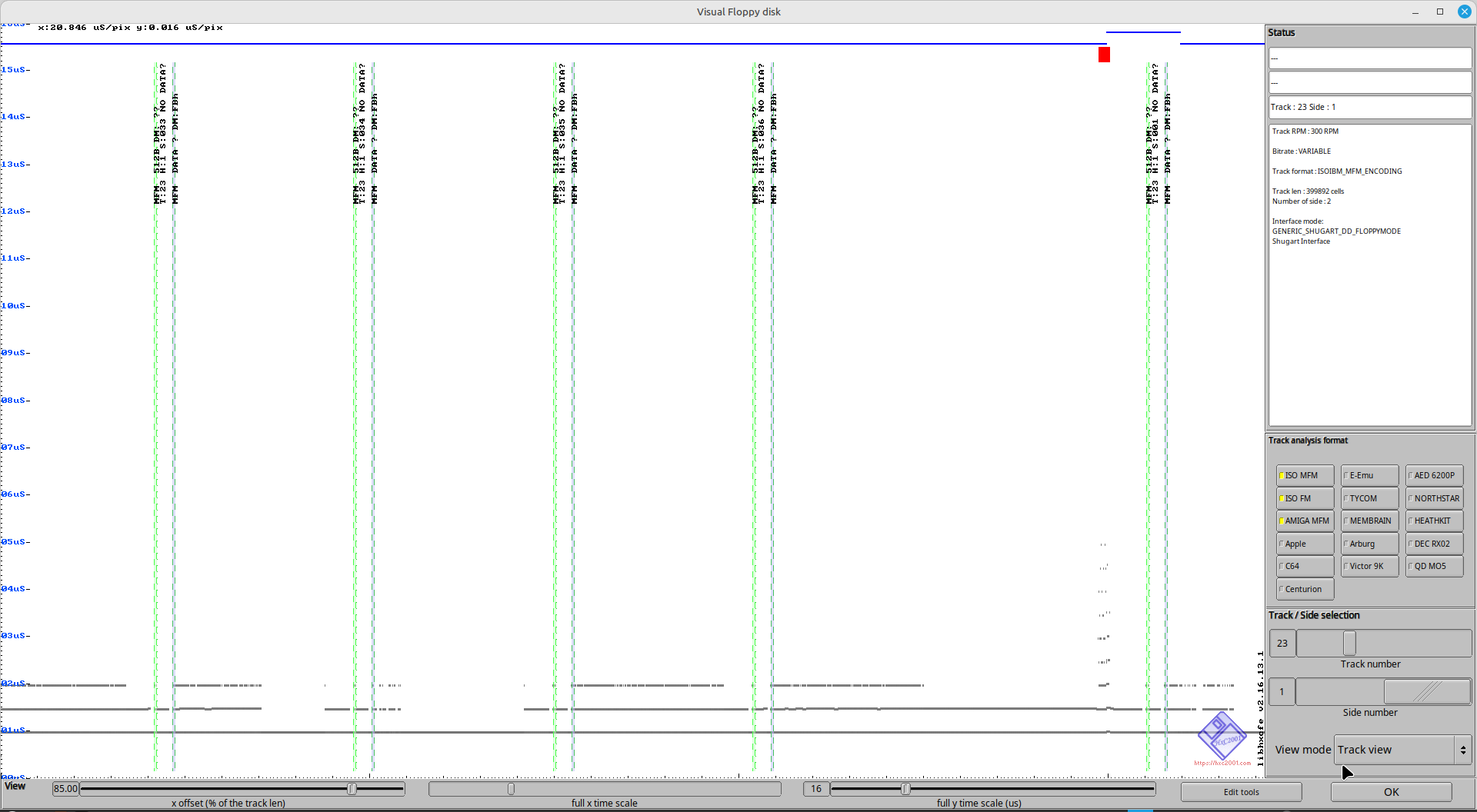Image resolution: width=1477 pixels, height=812 pixels.
Task: Click the x offset slider handle
Action: [x=352, y=788]
